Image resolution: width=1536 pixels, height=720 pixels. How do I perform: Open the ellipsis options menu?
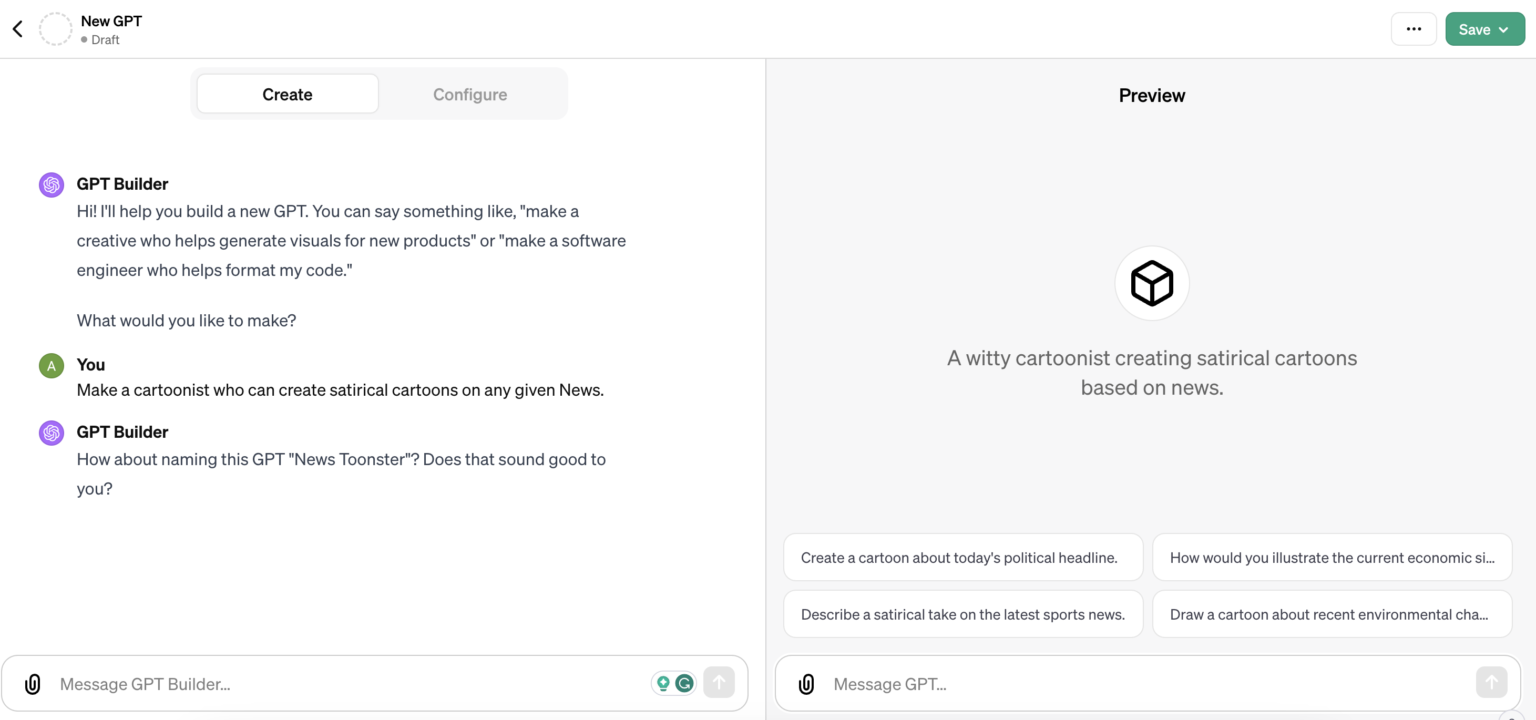pos(1413,29)
